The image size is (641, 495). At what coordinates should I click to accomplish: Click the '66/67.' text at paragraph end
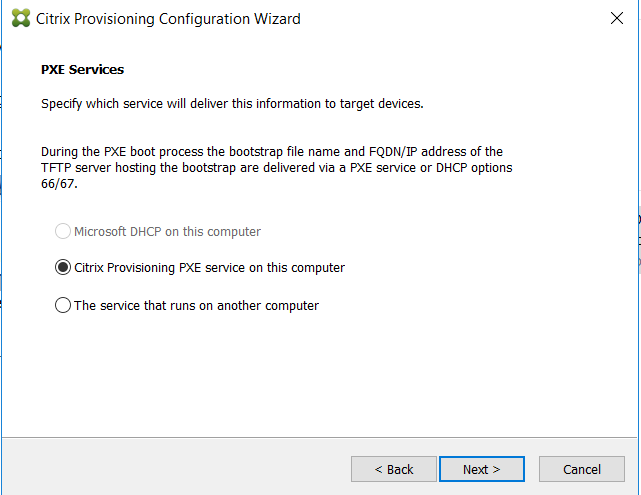(59, 184)
